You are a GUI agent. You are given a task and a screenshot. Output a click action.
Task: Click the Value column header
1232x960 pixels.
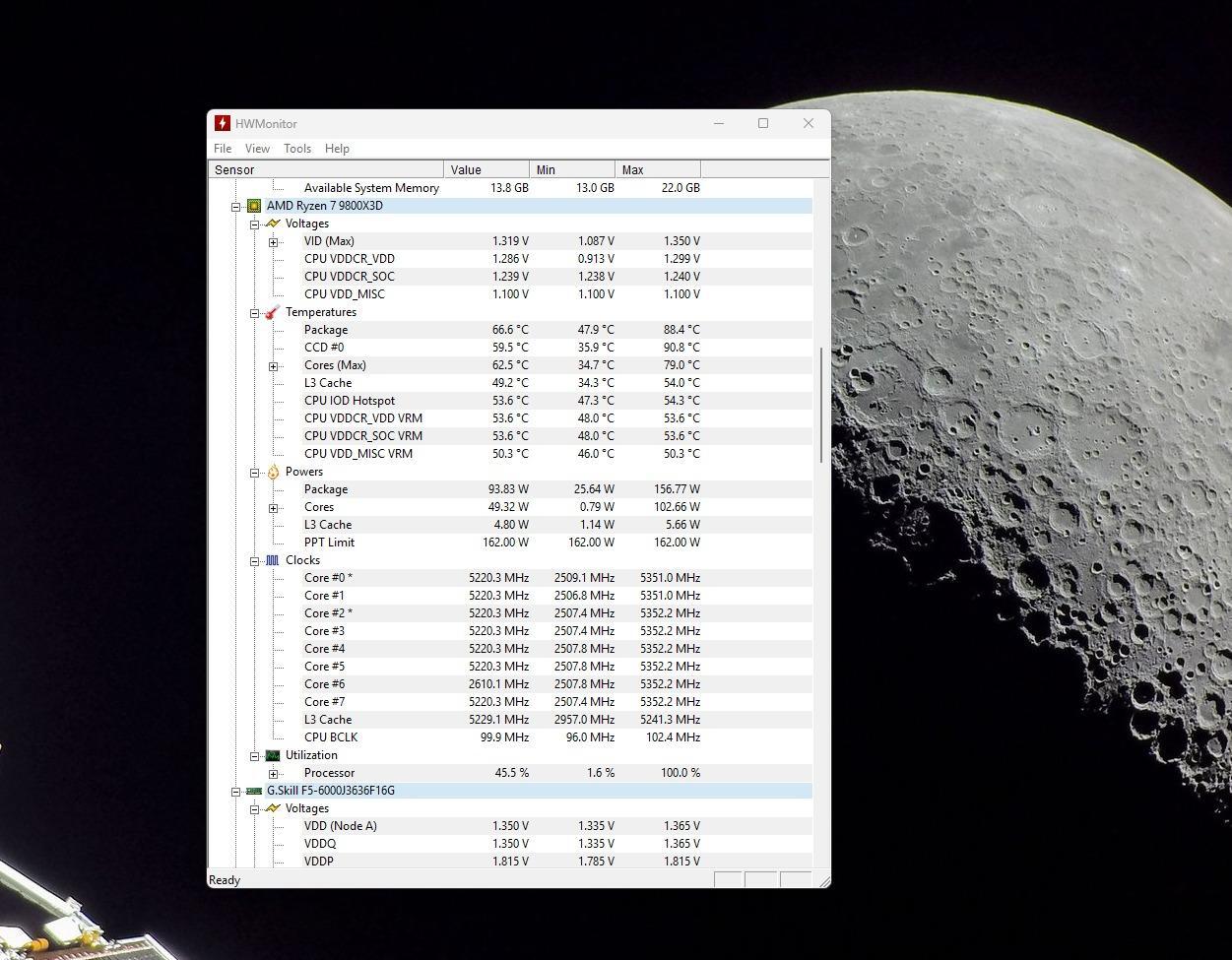coord(486,169)
